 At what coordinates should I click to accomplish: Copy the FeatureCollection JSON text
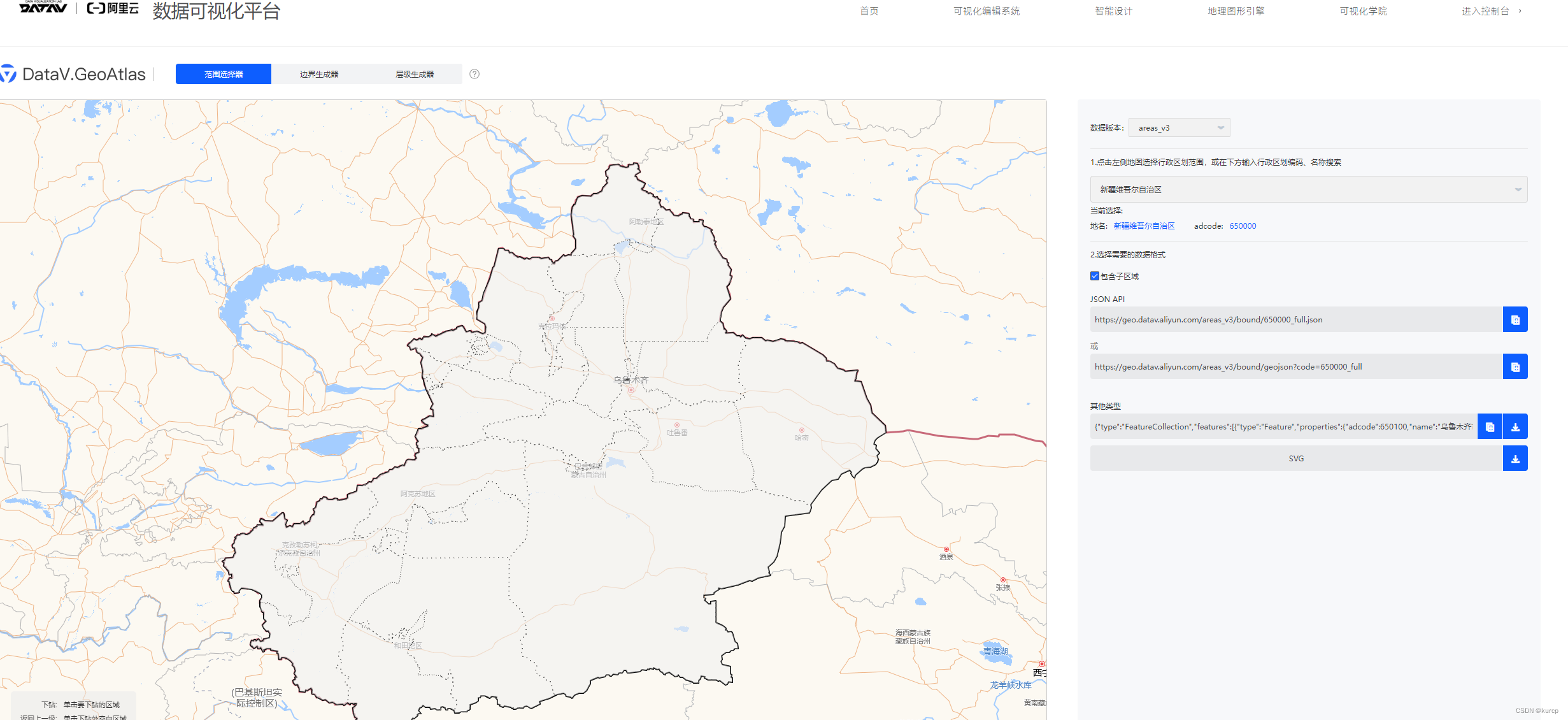pyautogui.click(x=1490, y=427)
